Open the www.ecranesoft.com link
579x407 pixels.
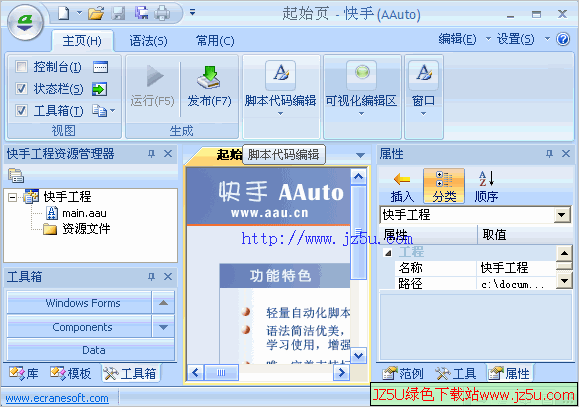click(57, 398)
